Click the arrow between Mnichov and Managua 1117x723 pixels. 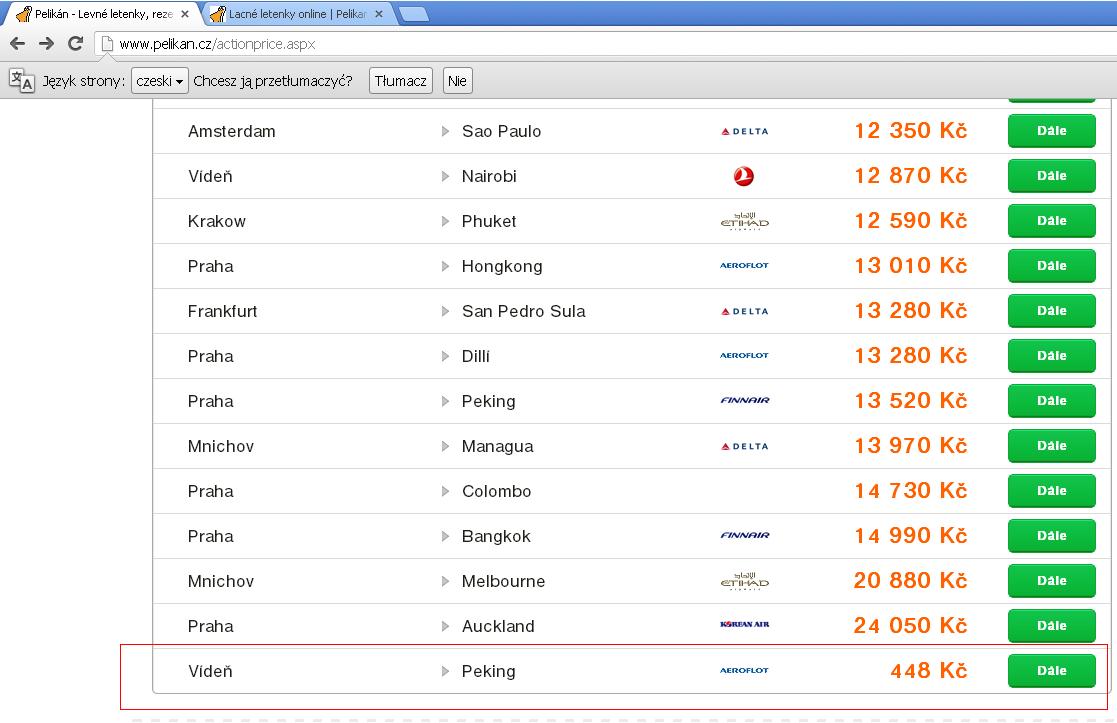pyautogui.click(x=445, y=446)
